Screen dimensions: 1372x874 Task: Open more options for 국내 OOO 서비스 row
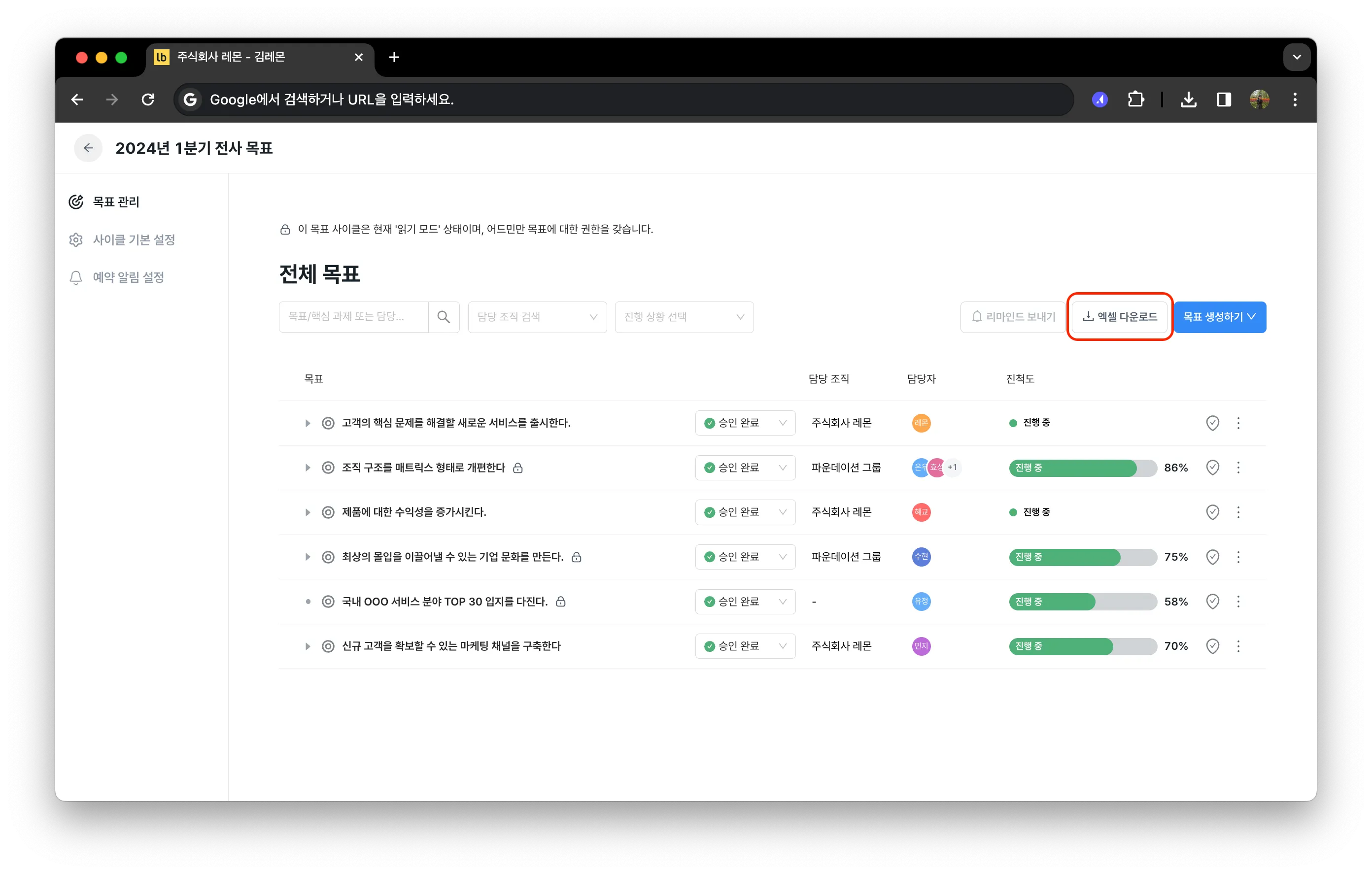tap(1238, 602)
